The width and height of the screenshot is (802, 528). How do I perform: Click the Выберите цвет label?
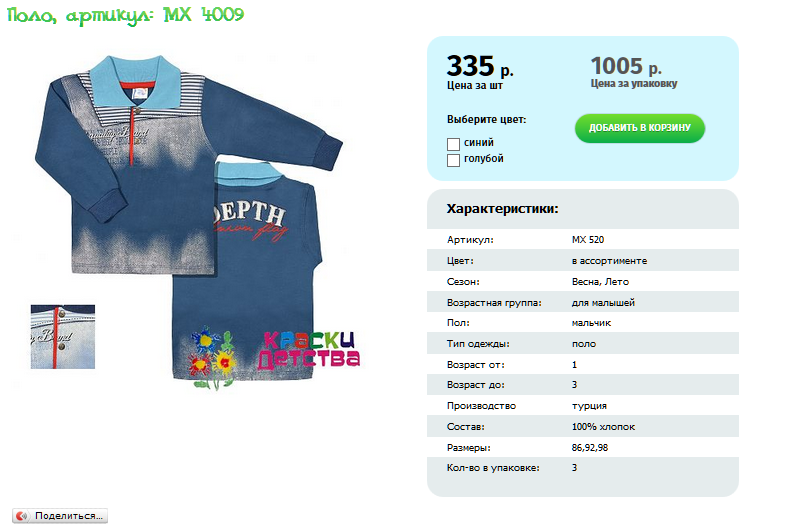coord(486,120)
